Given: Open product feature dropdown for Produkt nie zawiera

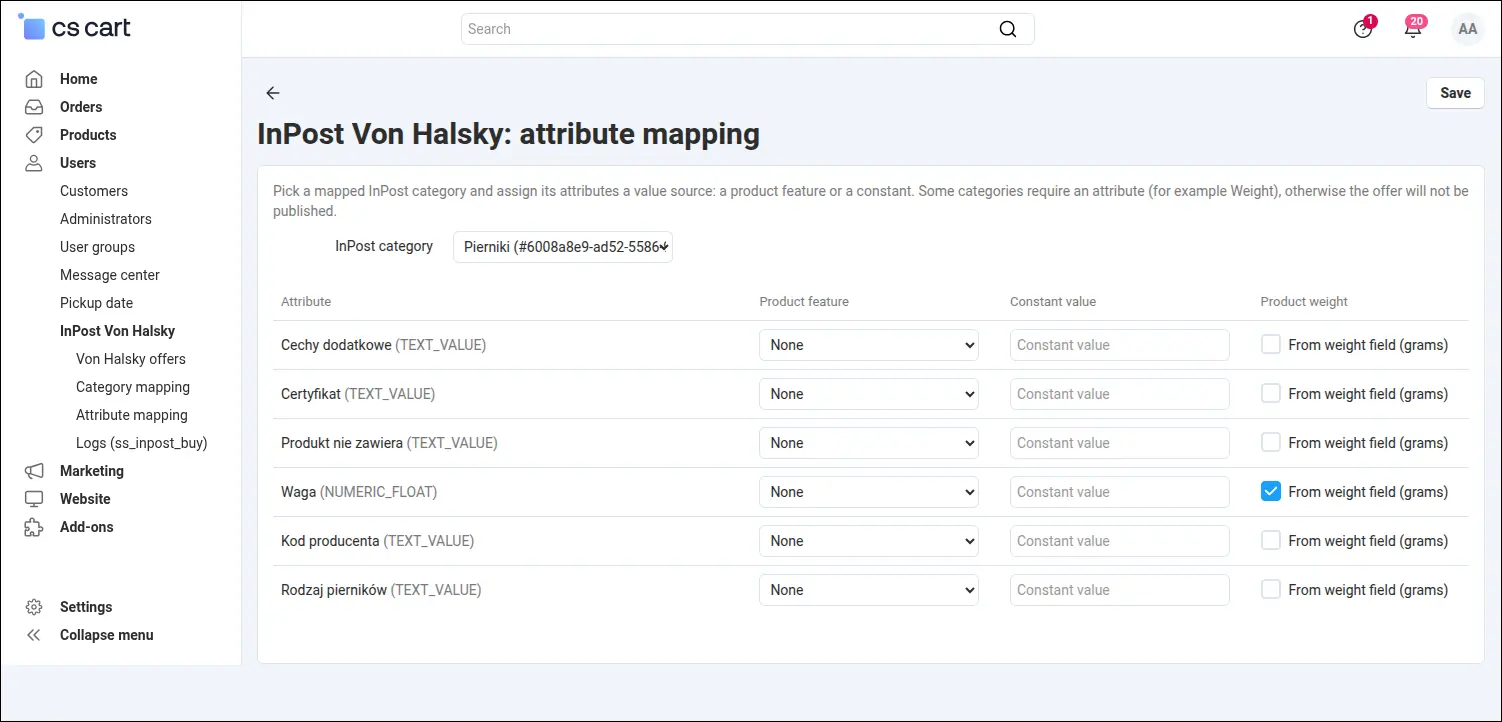Looking at the screenshot, I should pyautogui.click(x=869, y=443).
